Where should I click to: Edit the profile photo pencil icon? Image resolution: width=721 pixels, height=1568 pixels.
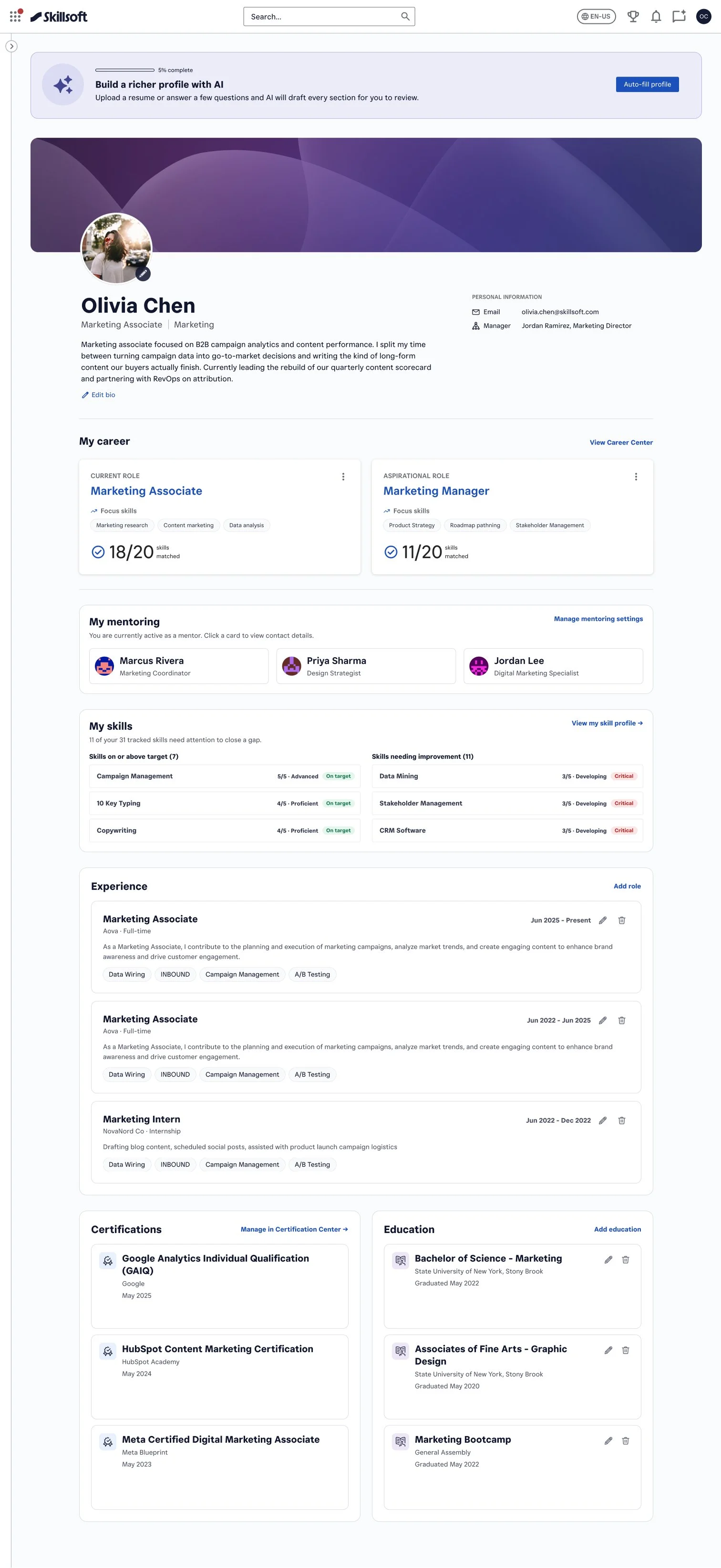click(143, 274)
